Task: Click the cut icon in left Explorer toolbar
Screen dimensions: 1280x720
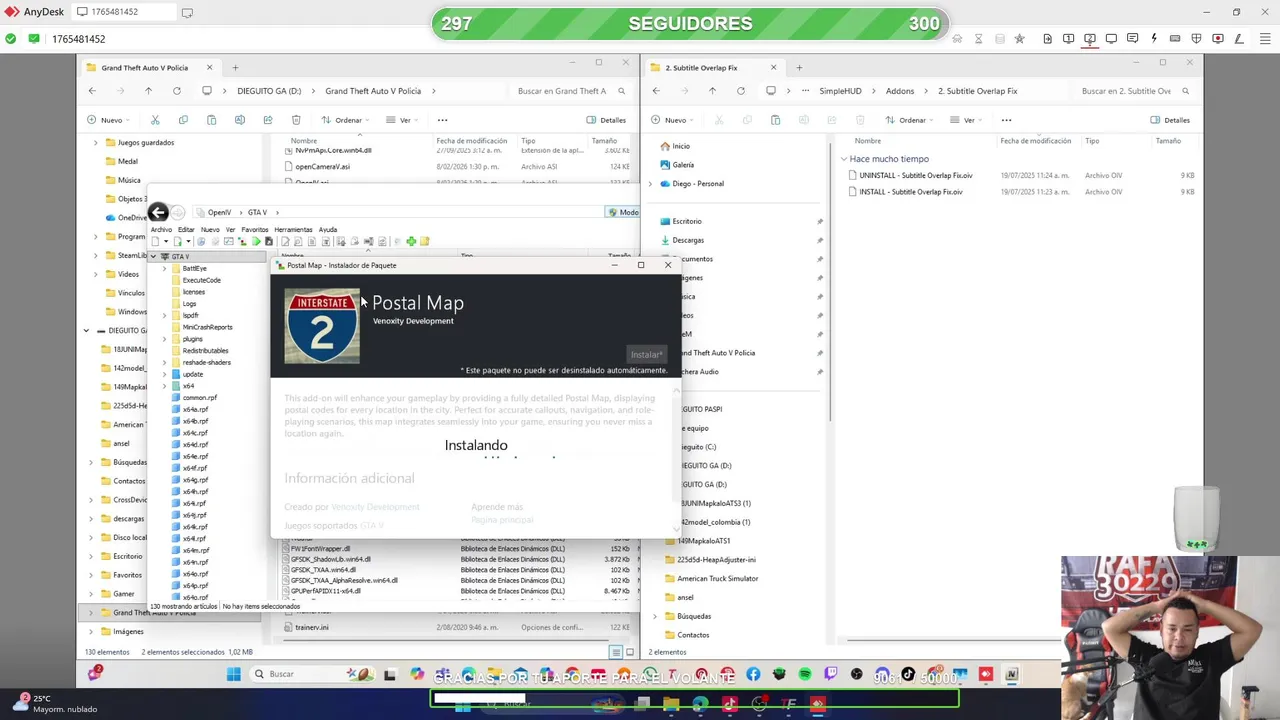Action: tap(155, 120)
